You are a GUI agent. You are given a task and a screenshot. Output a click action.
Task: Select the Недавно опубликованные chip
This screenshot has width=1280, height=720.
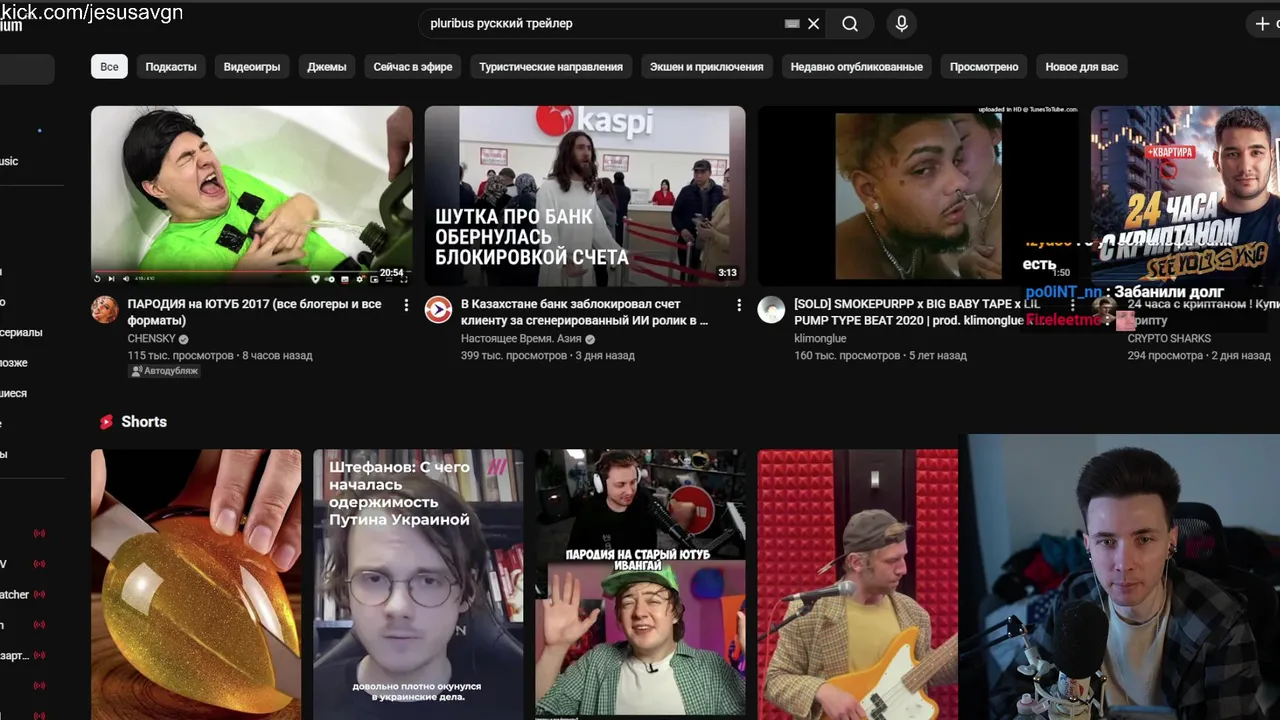click(856, 67)
